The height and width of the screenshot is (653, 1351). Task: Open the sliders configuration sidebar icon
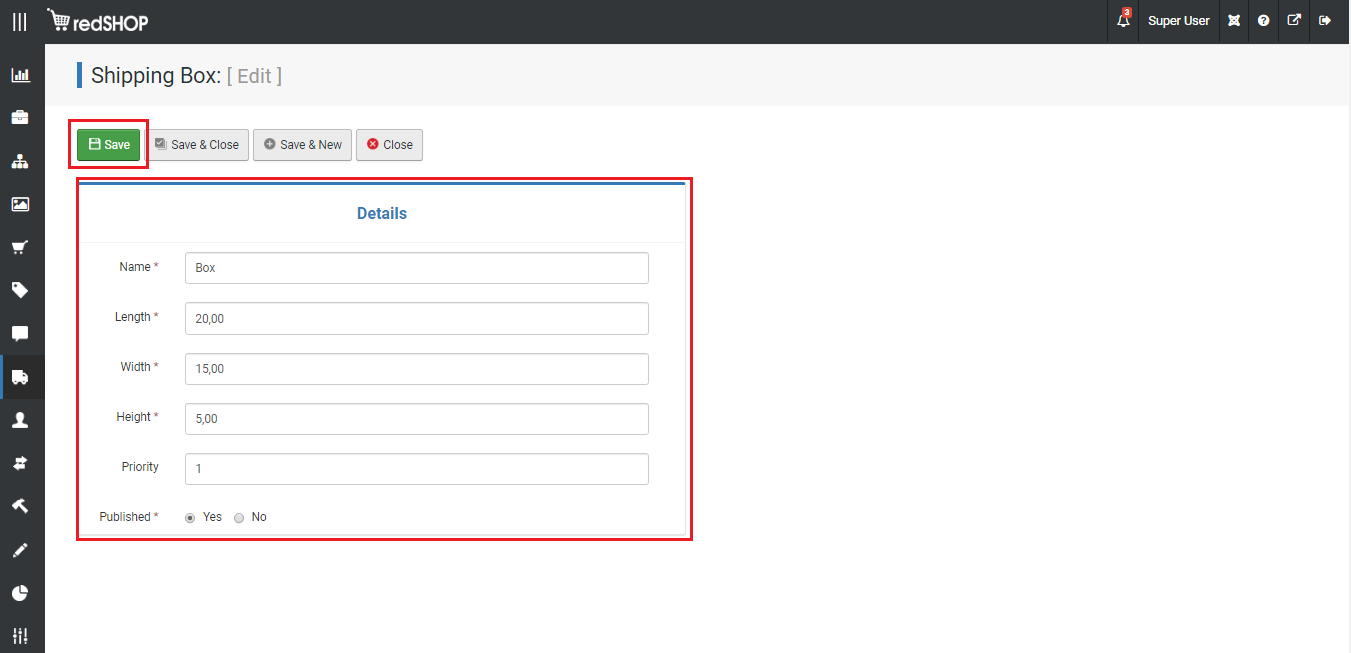[x=20, y=635]
